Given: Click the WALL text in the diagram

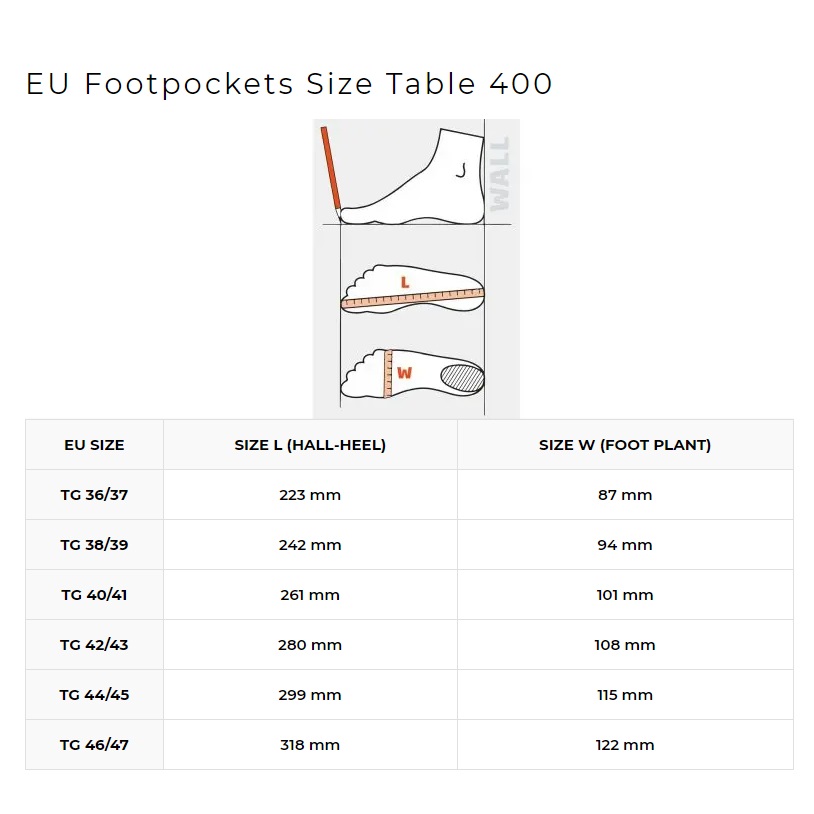Looking at the screenshot, I should (x=499, y=173).
